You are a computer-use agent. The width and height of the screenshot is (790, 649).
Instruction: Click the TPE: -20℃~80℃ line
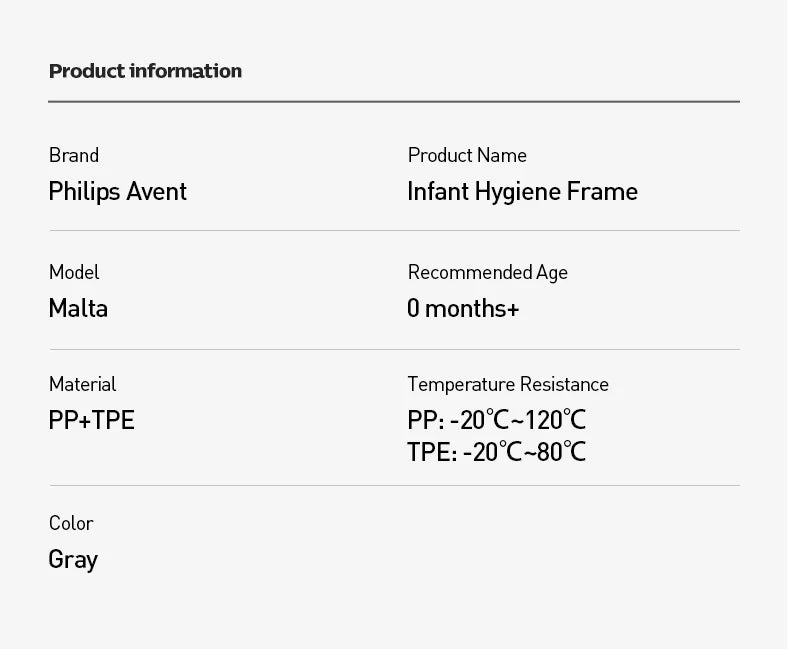pos(496,451)
